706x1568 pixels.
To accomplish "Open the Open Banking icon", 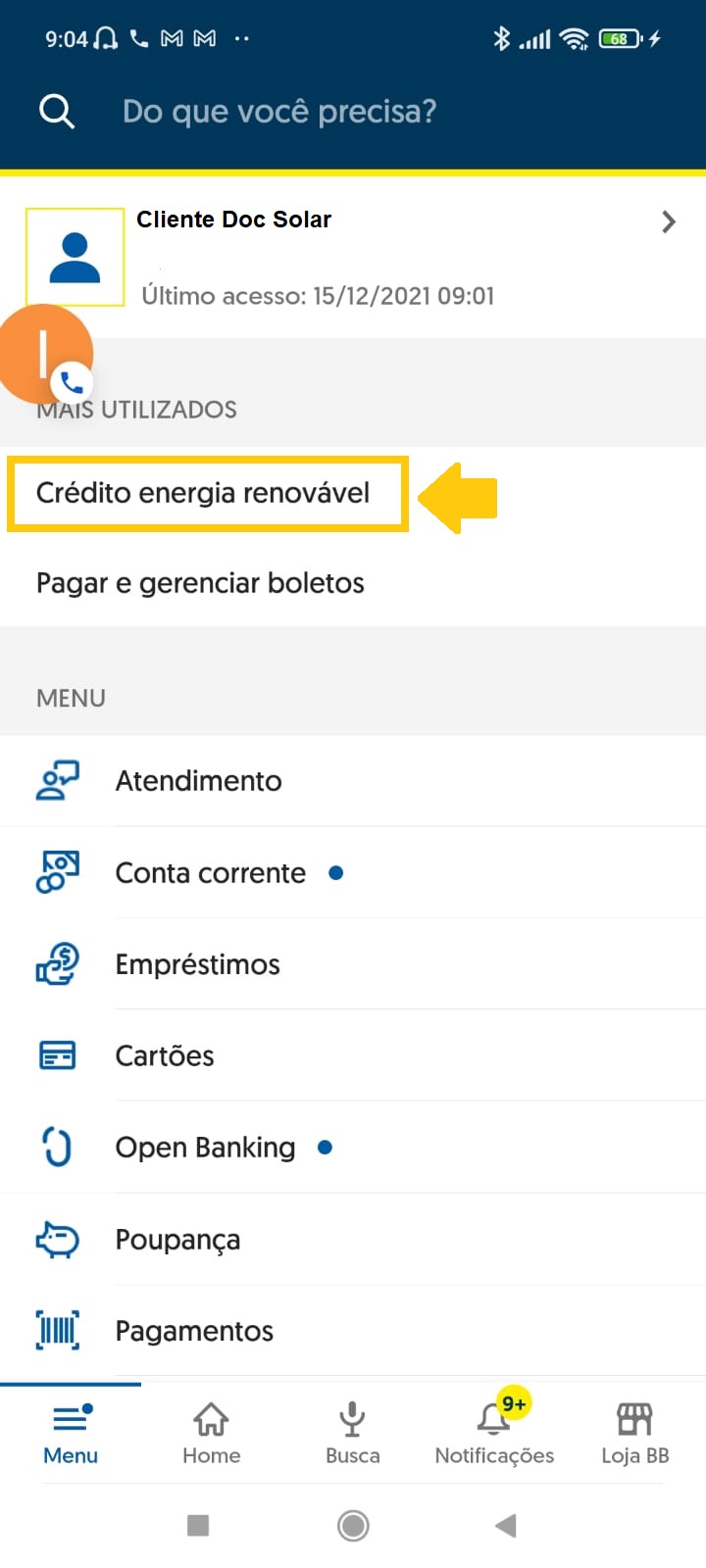I will pyautogui.click(x=58, y=1147).
